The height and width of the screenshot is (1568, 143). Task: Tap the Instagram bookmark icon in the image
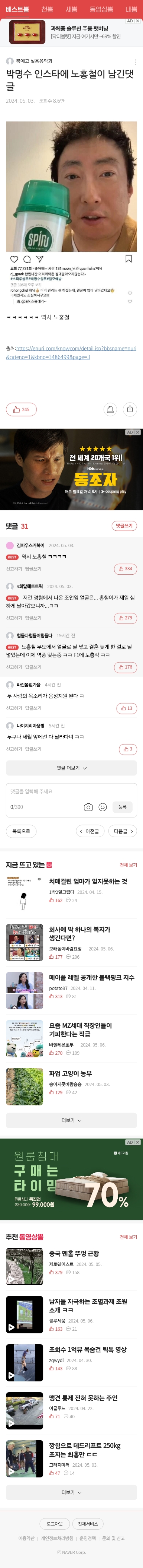pos(129,259)
